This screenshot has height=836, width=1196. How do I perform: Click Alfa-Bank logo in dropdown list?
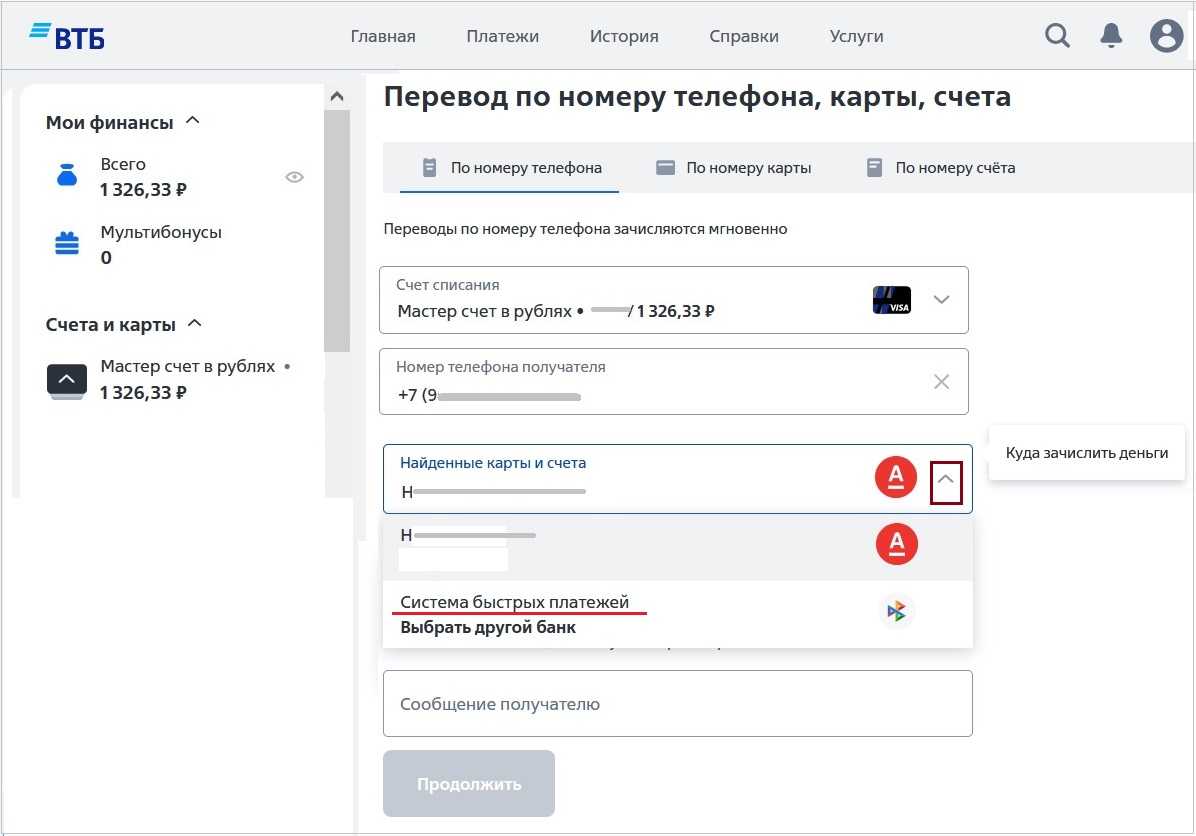[x=896, y=544]
